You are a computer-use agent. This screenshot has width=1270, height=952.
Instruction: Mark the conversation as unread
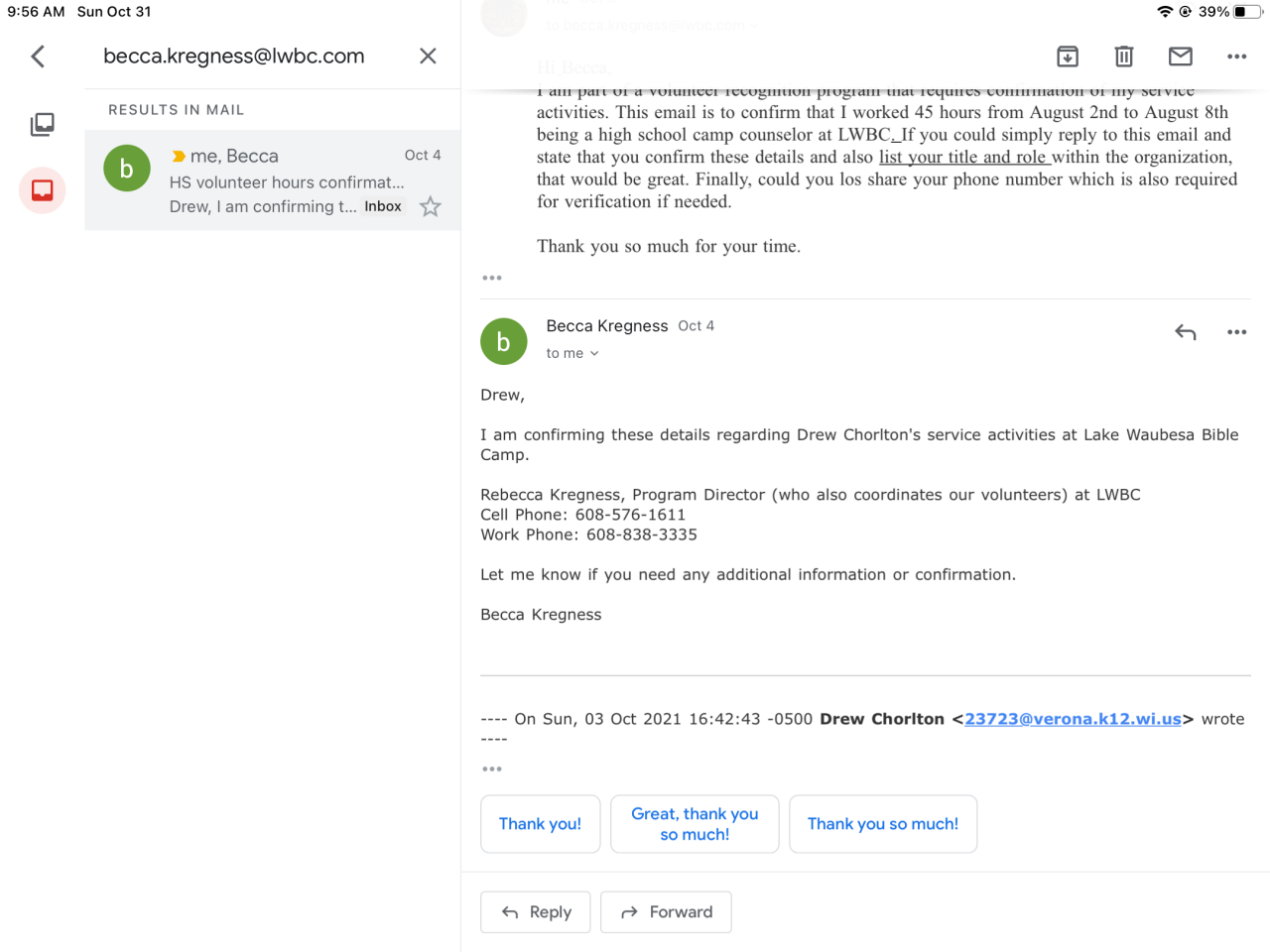[1180, 57]
